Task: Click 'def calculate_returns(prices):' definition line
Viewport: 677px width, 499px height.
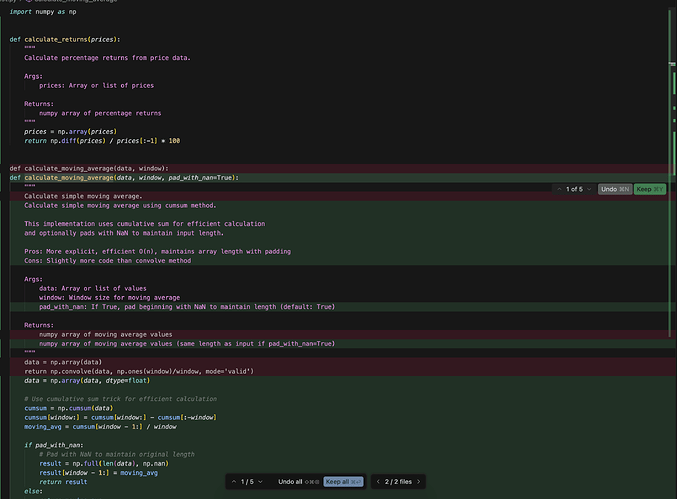Action: [65, 39]
